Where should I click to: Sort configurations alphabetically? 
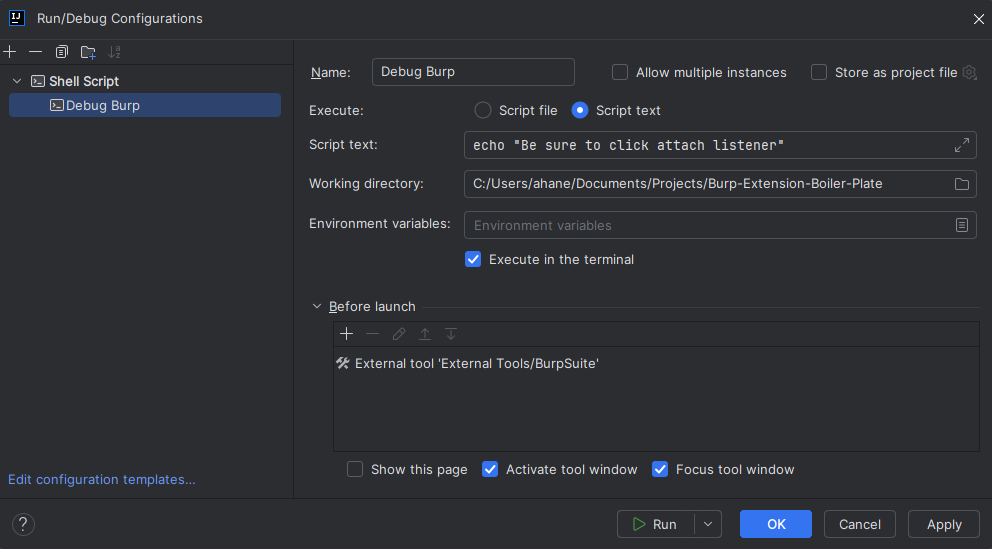point(114,52)
